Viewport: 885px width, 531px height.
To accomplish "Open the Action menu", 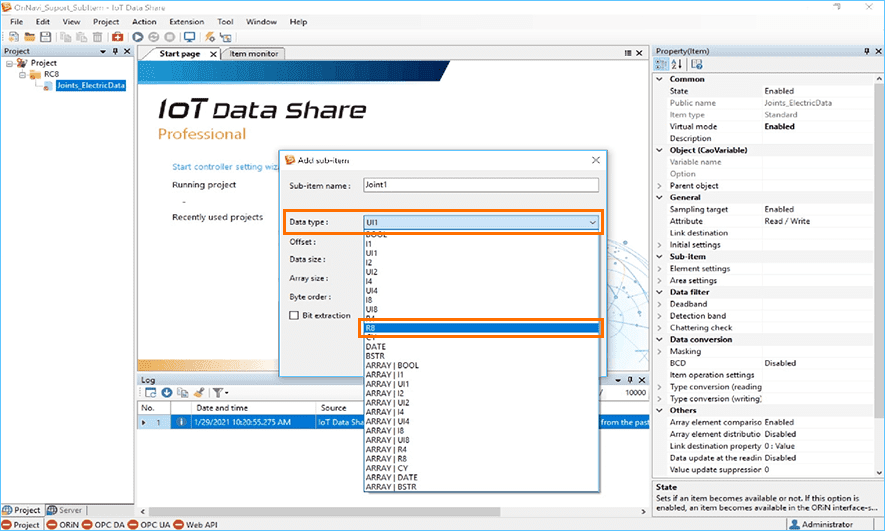I will click(144, 22).
